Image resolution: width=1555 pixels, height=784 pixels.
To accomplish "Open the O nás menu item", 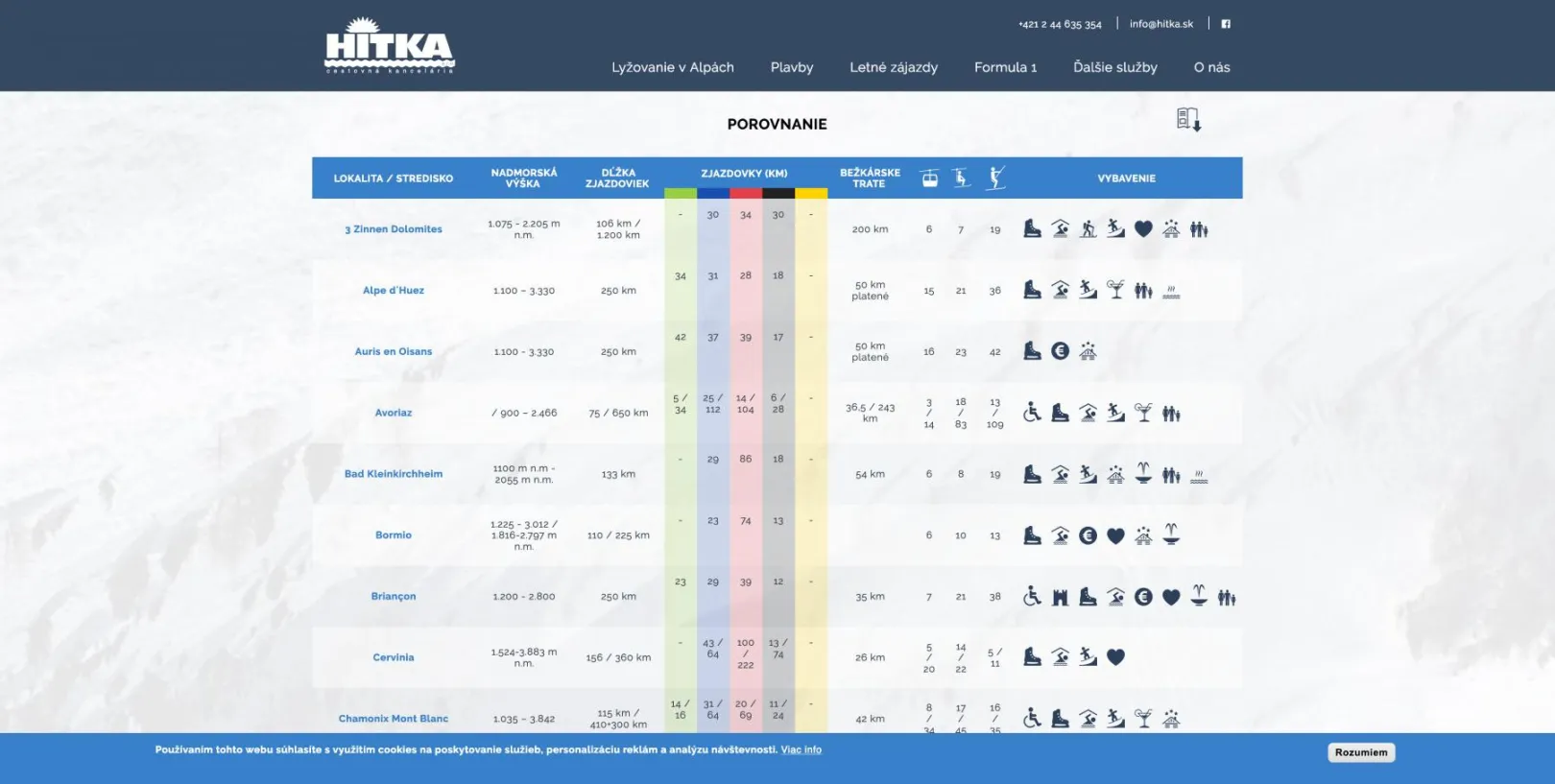I will (1211, 67).
